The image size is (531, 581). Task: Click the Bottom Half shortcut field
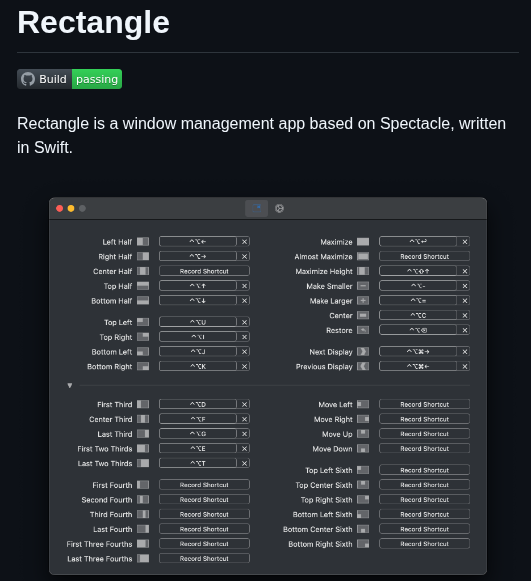[x=198, y=301]
